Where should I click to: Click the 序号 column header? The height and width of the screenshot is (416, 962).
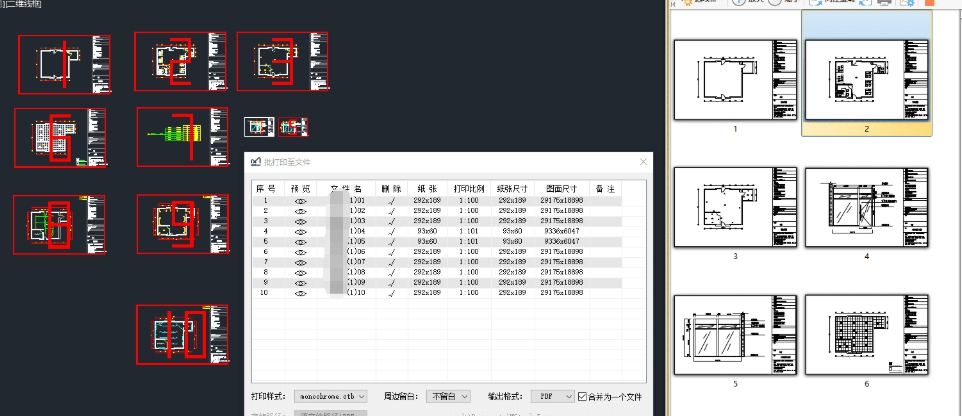[266, 188]
